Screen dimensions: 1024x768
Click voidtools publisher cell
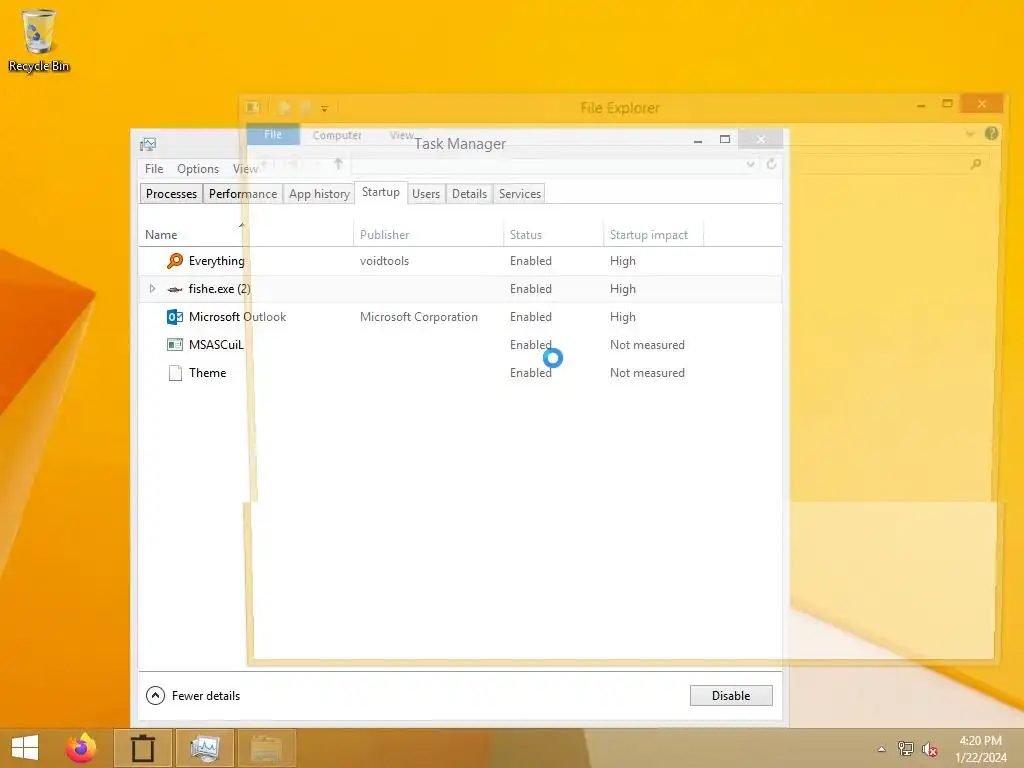[385, 261]
